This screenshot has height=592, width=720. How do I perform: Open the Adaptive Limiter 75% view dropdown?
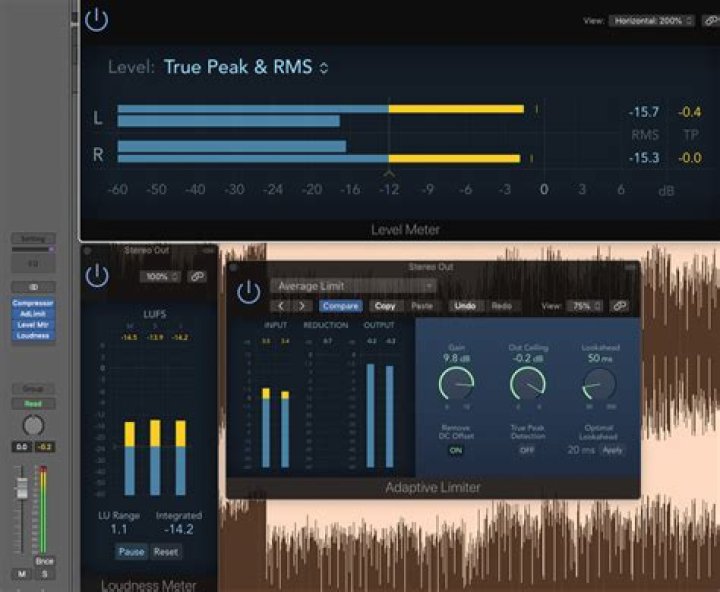585,306
